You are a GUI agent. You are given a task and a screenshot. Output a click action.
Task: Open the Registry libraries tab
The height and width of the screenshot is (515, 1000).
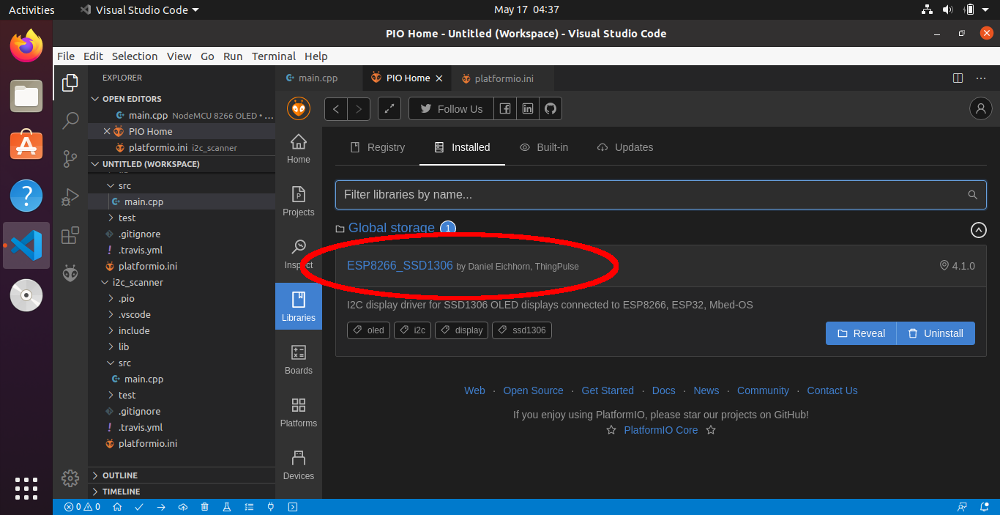[378, 147]
